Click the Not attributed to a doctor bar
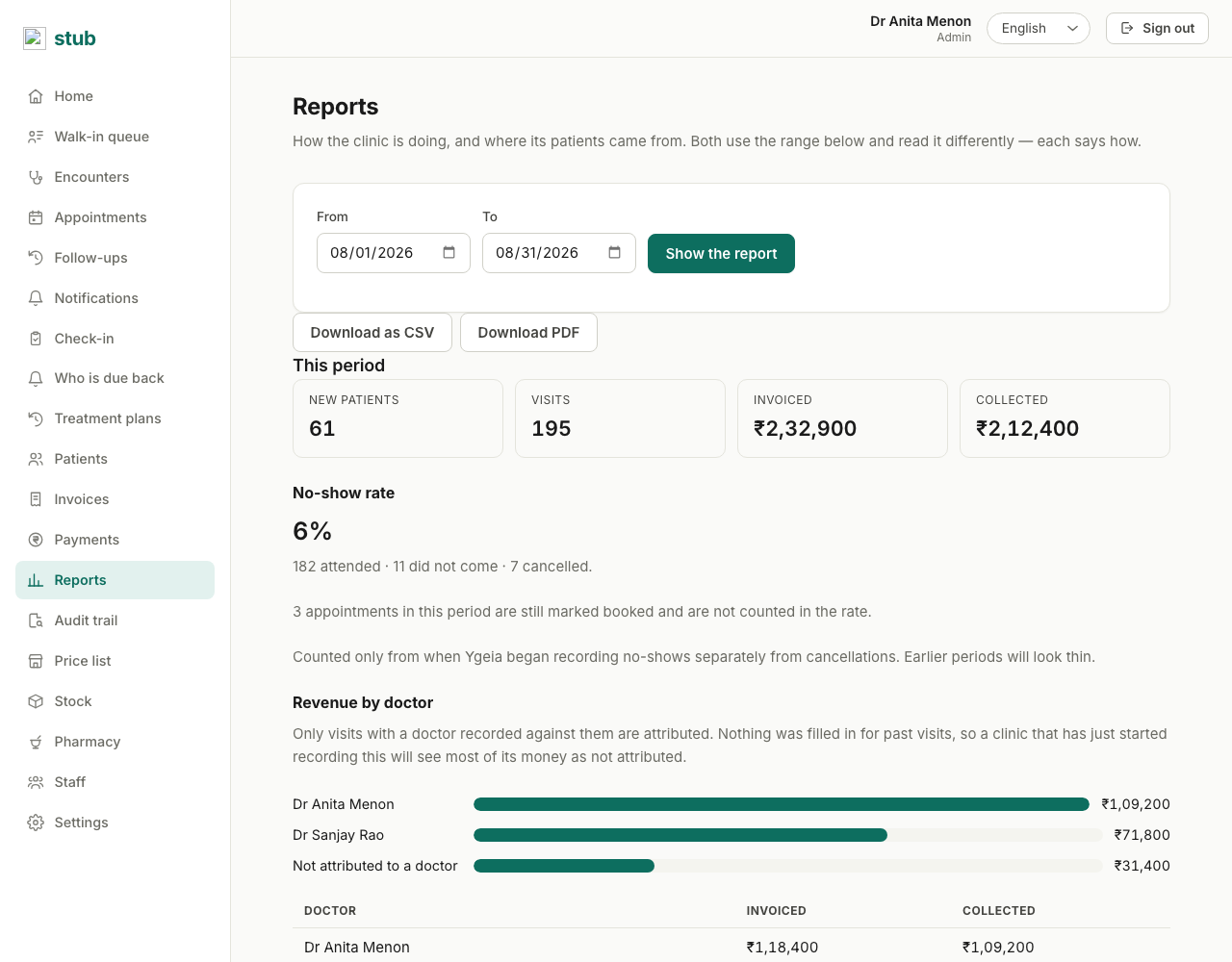Viewport: 1232px width, 962px height. [x=564, y=866]
